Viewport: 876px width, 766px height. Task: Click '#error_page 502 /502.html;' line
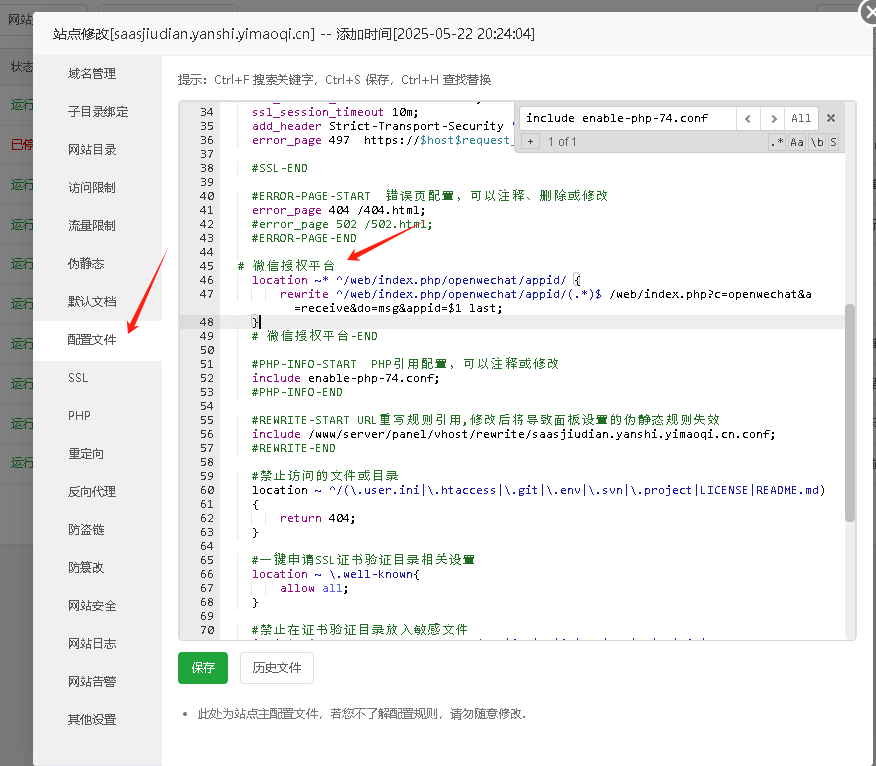(x=342, y=224)
